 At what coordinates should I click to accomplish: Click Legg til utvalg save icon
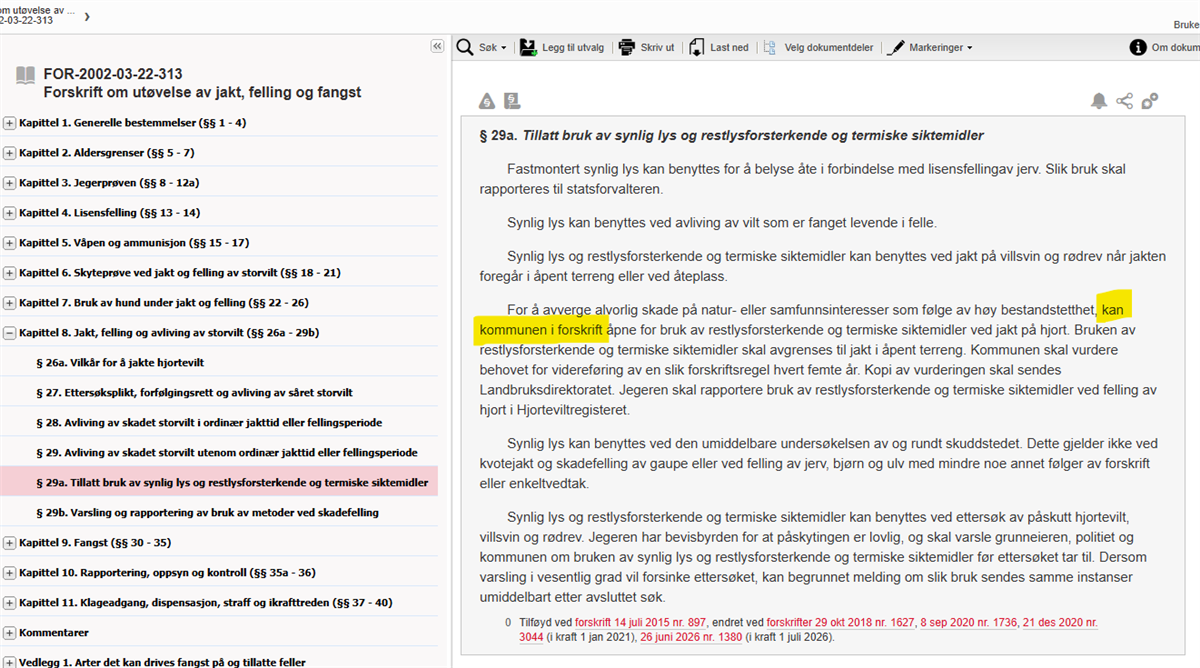pos(528,47)
